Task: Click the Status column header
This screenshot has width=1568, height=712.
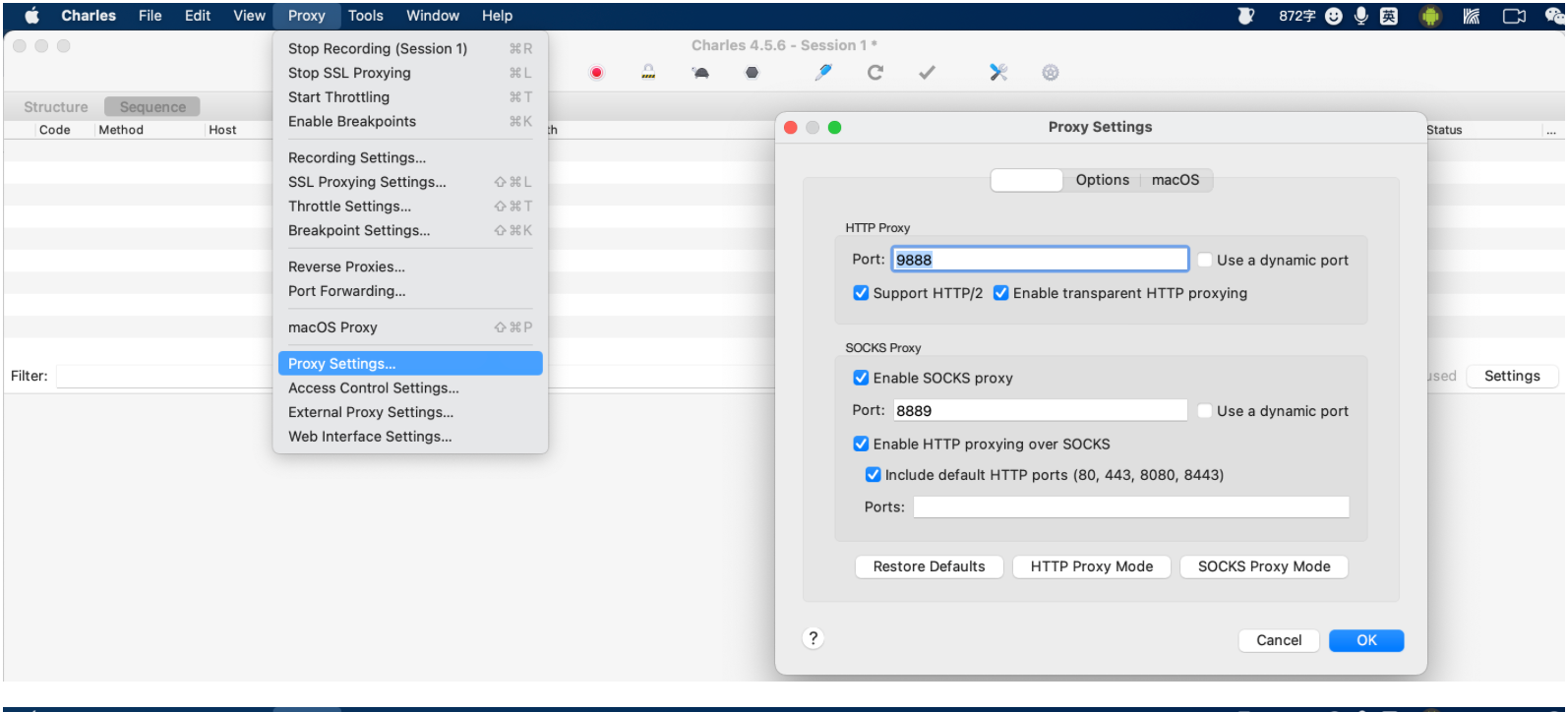Action: pos(1444,130)
